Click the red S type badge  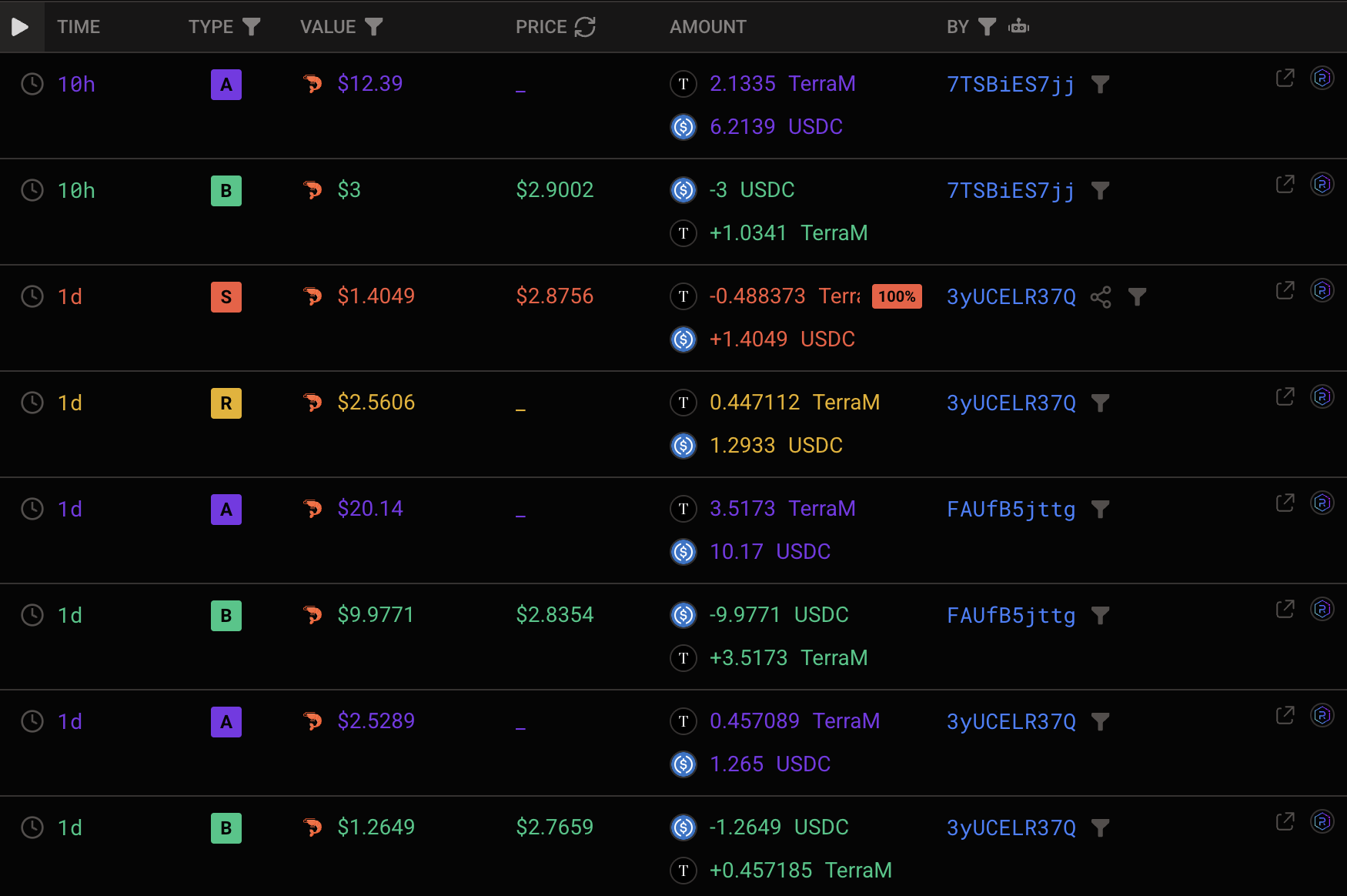(x=226, y=297)
